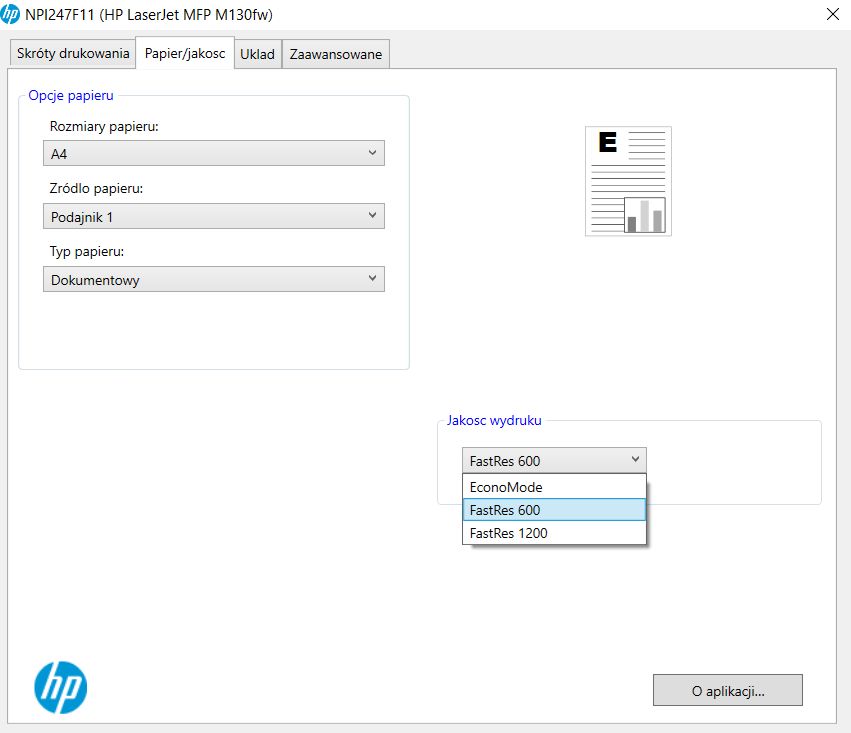Go to the Zaawansowane tab
851x733 pixels.
click(336, 54)
